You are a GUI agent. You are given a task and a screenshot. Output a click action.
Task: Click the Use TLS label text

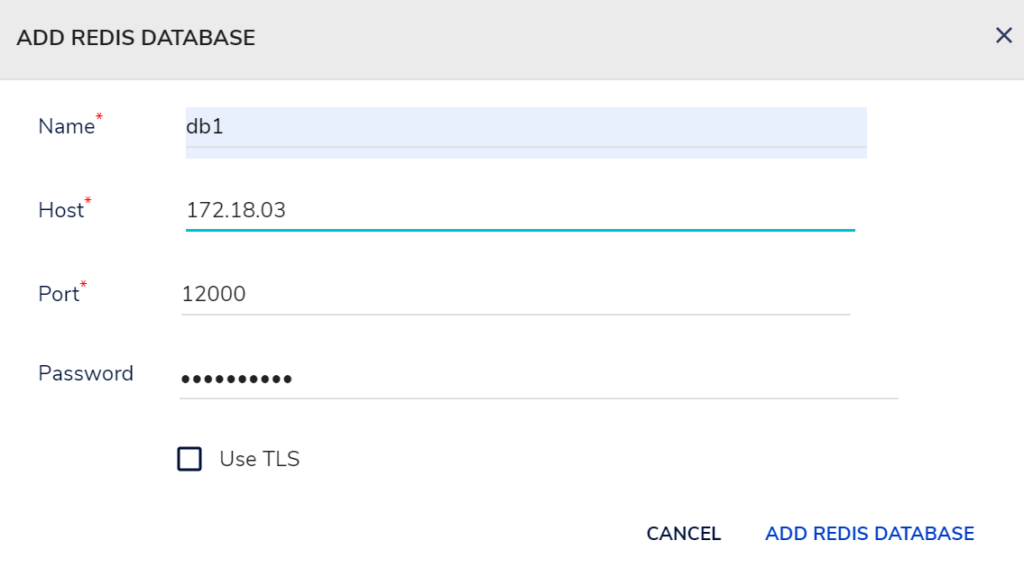pyautogui.click(x=259, y=459)
